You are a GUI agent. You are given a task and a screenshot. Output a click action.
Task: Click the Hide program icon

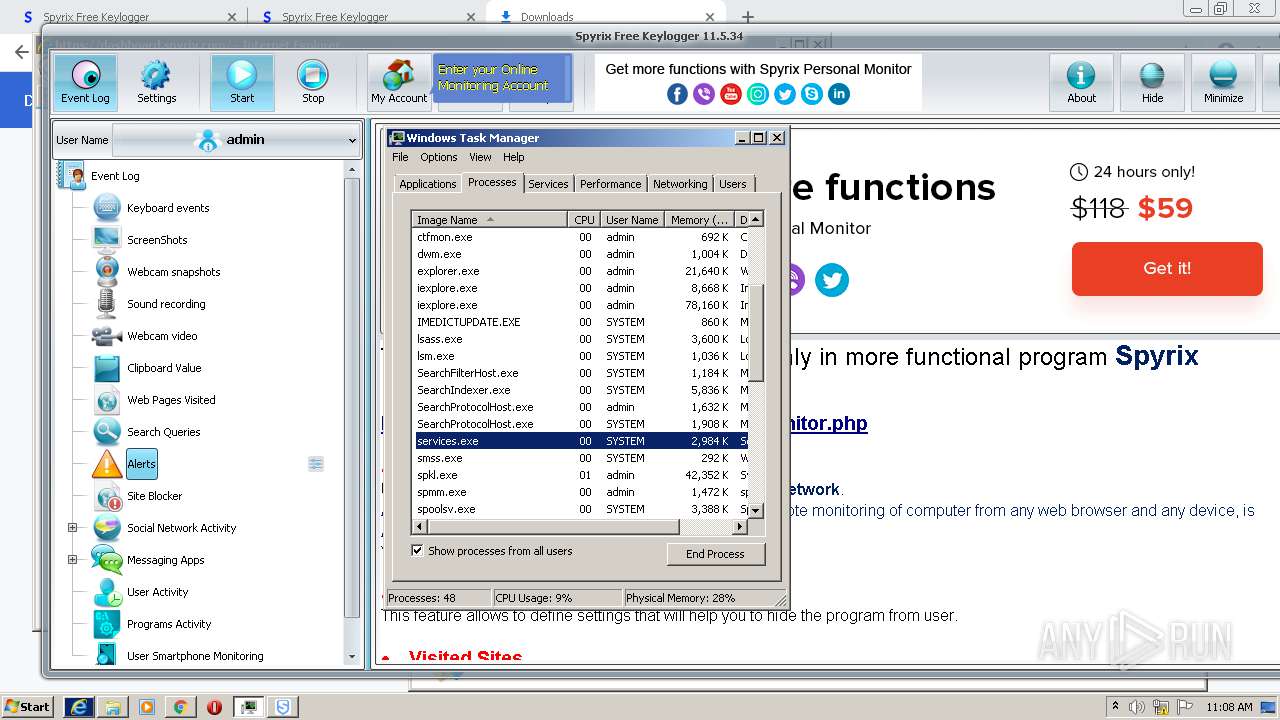click(1152, 82)
